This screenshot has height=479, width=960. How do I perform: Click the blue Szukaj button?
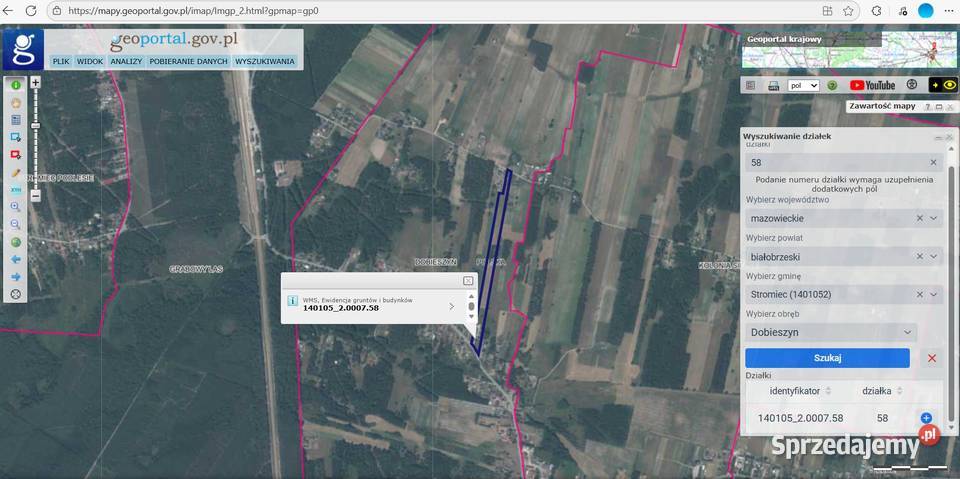pos(827,358)
